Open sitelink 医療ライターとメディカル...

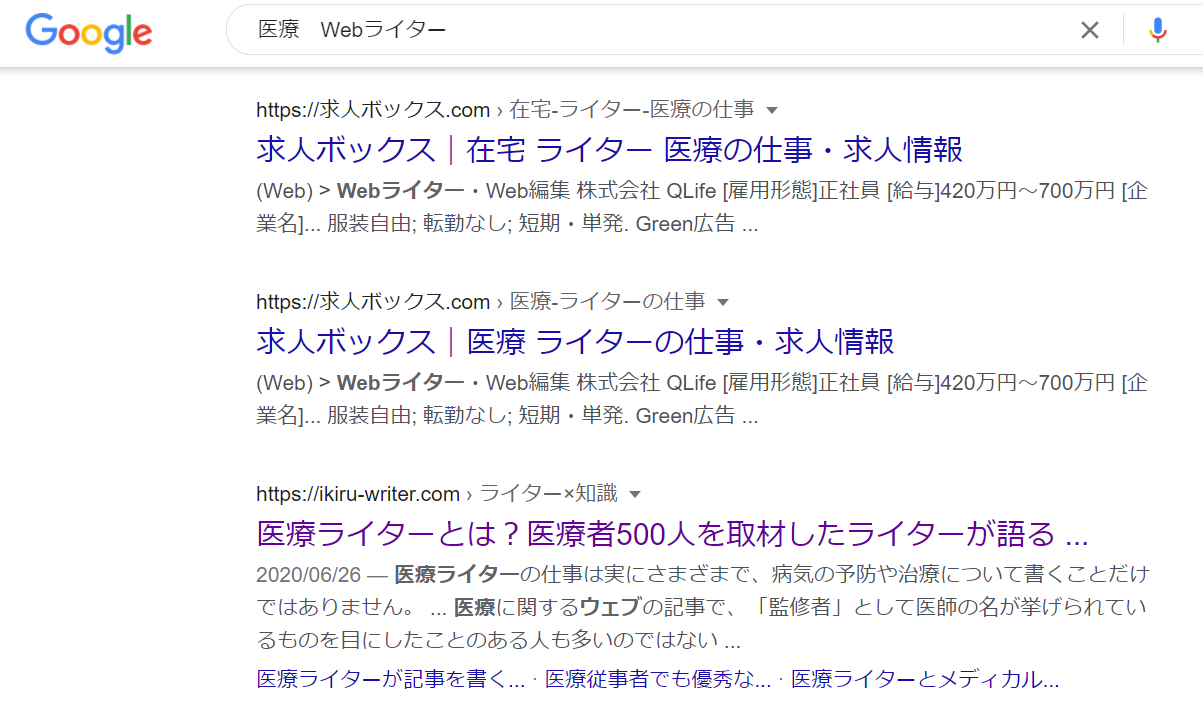[925, 680]
